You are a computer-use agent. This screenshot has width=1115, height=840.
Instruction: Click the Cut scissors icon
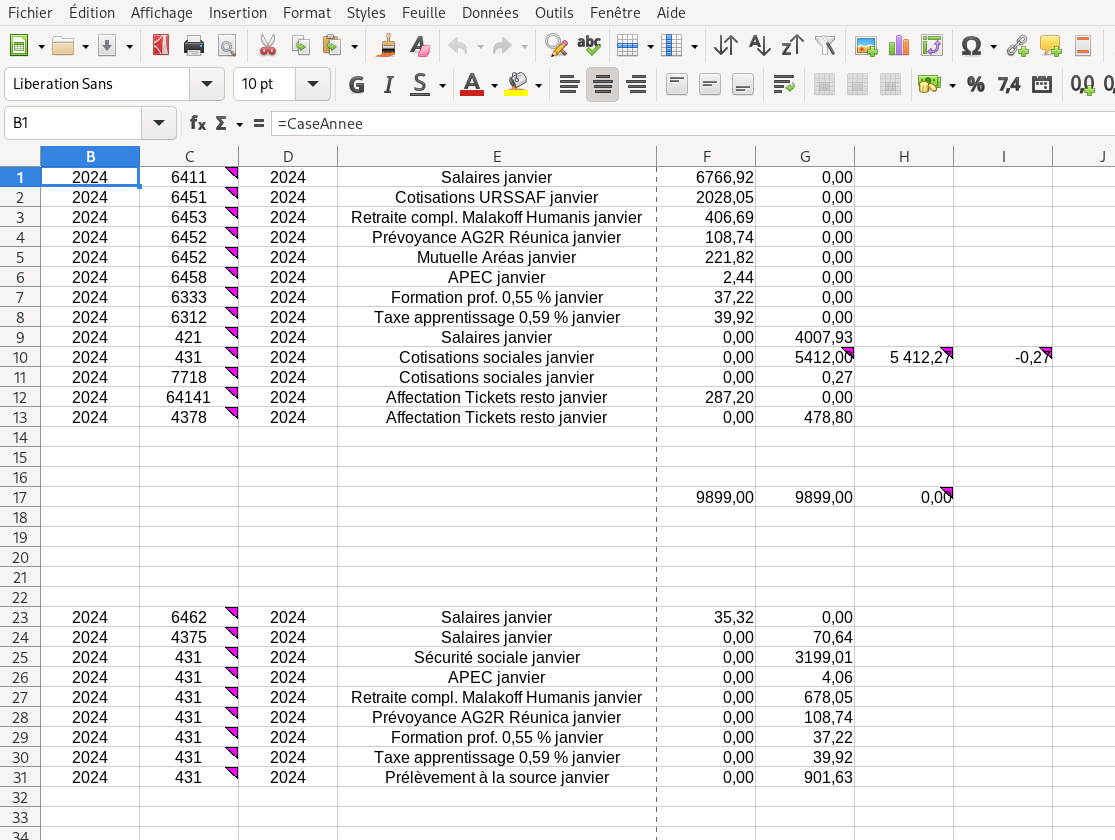pyautogui.click(x=267, y=46)
